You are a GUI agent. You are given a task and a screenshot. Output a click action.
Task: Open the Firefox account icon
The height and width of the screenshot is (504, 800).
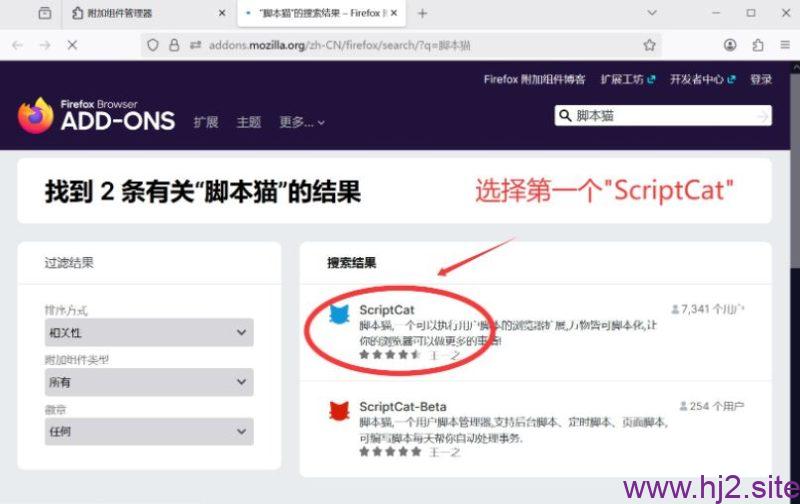[x=730, y=45]
